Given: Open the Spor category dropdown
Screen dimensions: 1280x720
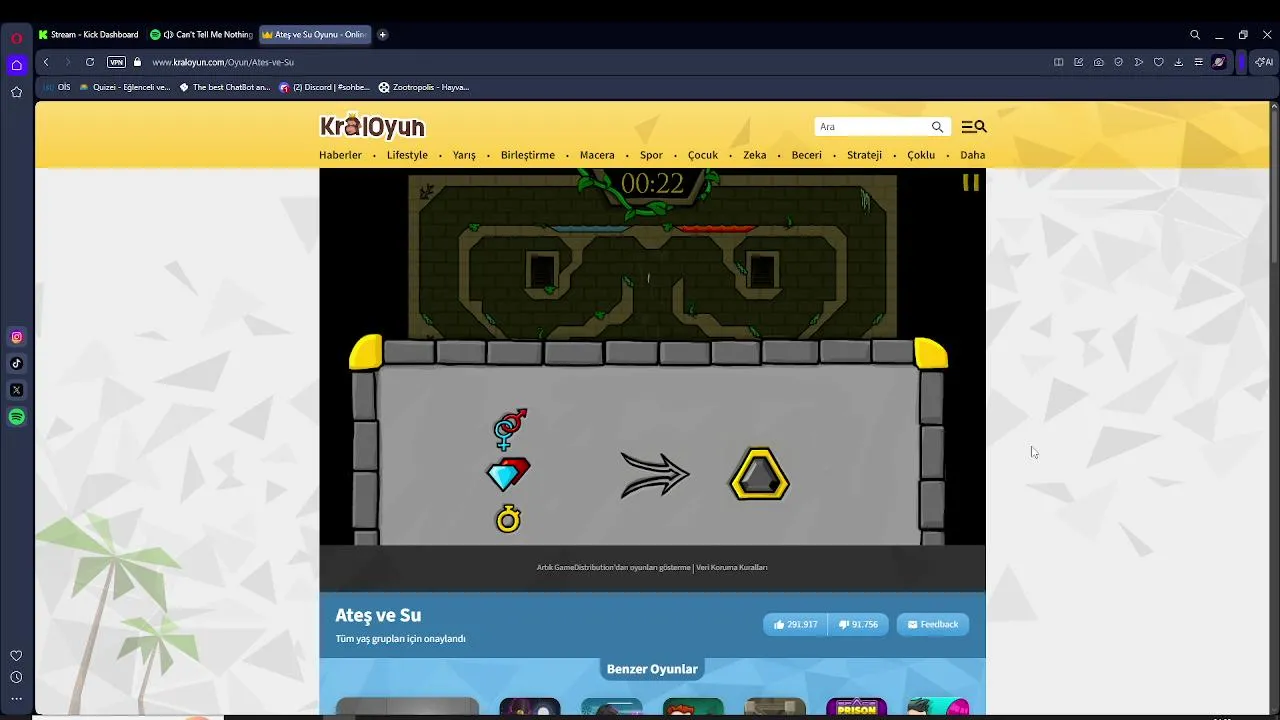Looking at the screenshot, I should 651,155.
